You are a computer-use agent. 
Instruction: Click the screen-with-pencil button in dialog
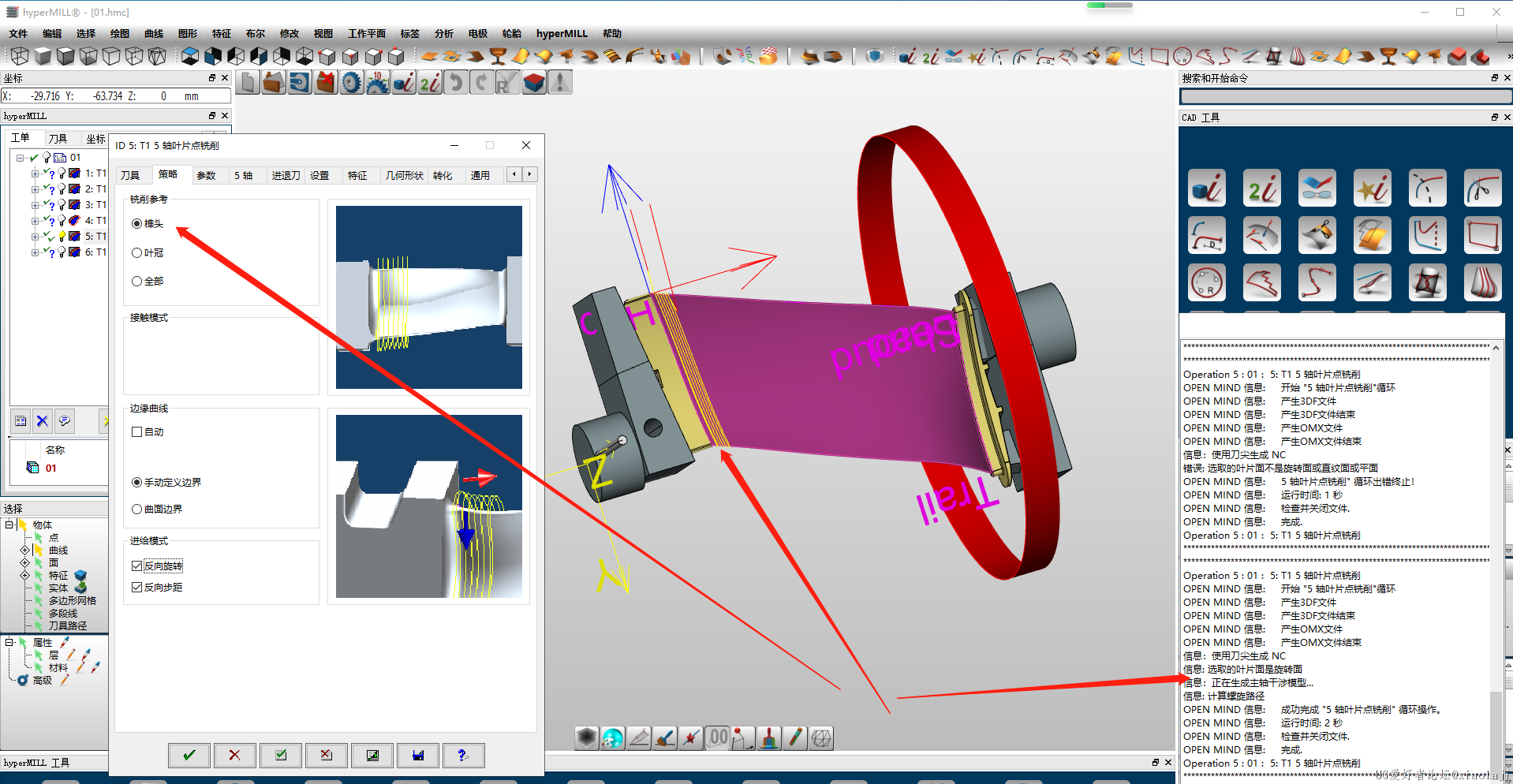click(372, 755)
